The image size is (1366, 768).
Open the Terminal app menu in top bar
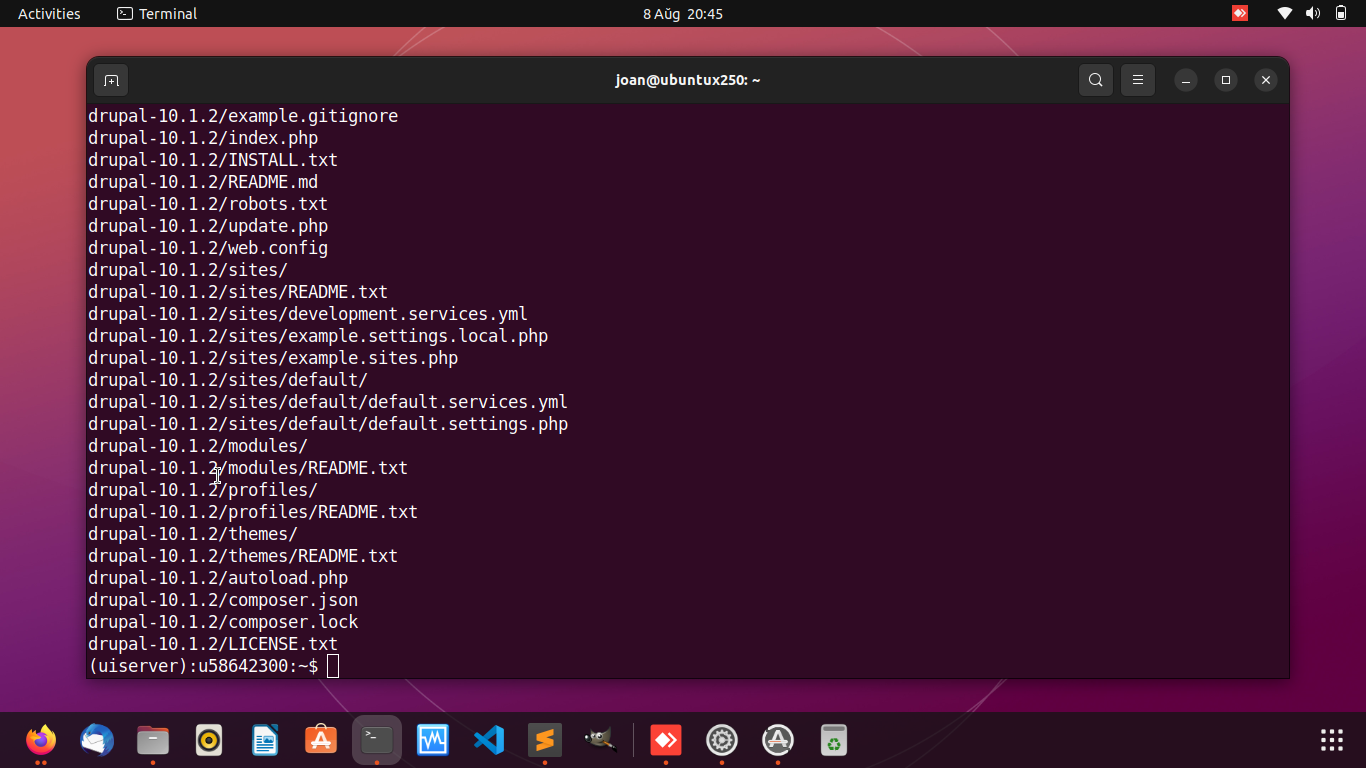click(157, 14)
